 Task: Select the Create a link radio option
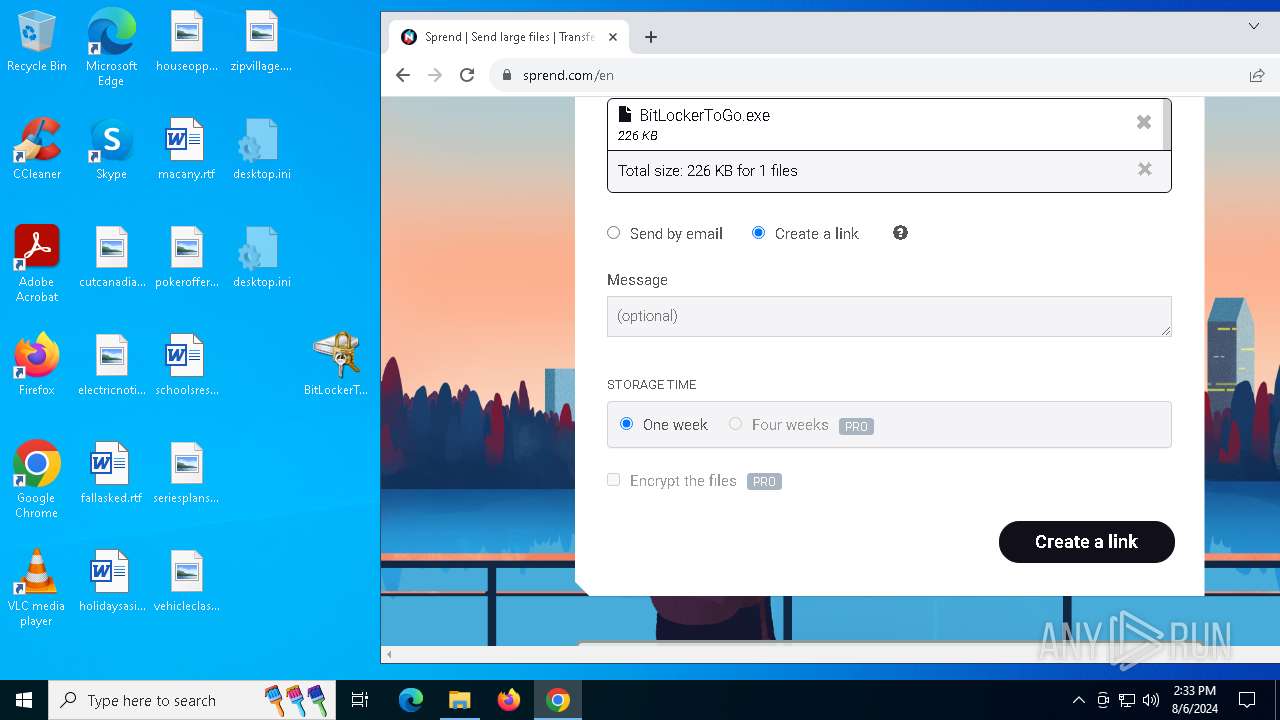(x=758, y=233)
